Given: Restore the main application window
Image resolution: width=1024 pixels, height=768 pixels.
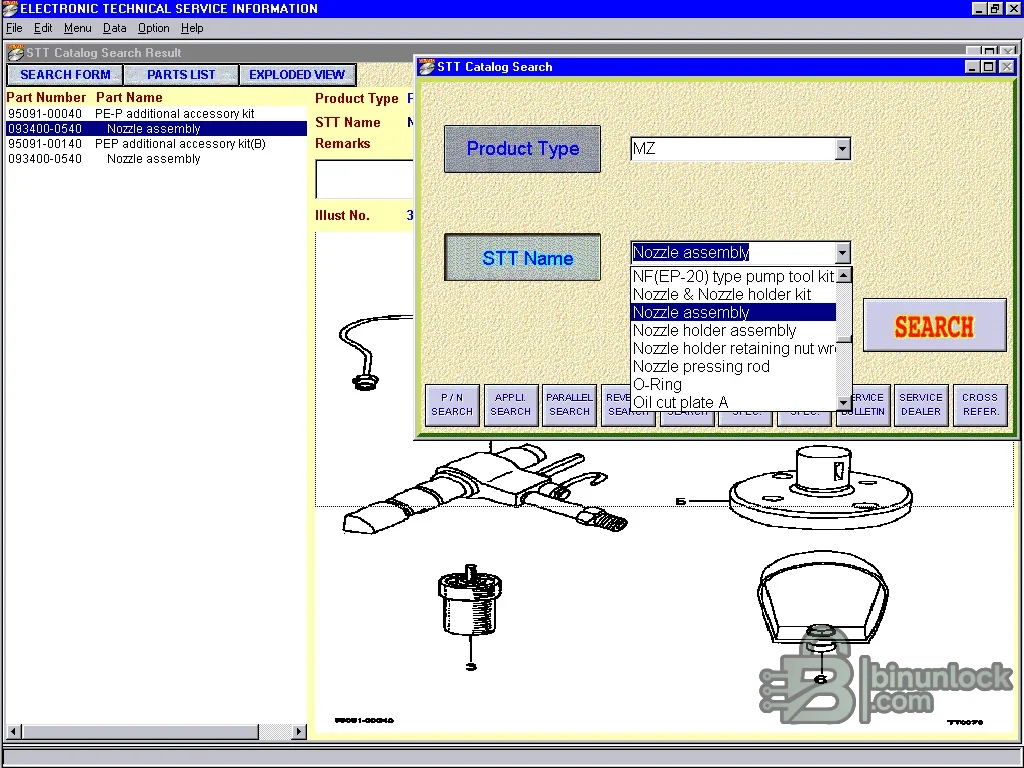Looking at the screenshot, I should [x=995, y=8].
